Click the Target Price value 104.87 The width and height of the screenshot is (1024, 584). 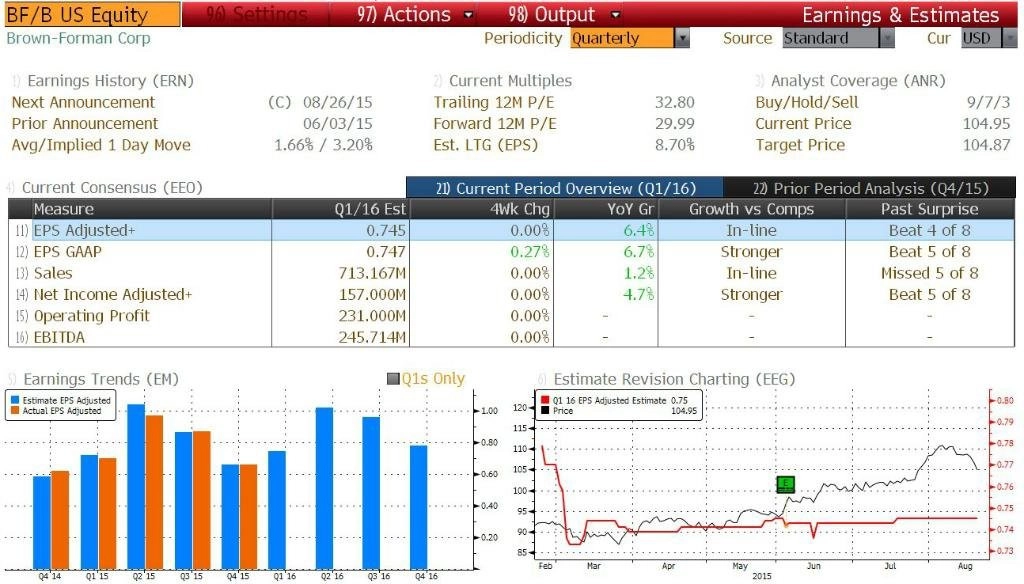coord(986,145)
